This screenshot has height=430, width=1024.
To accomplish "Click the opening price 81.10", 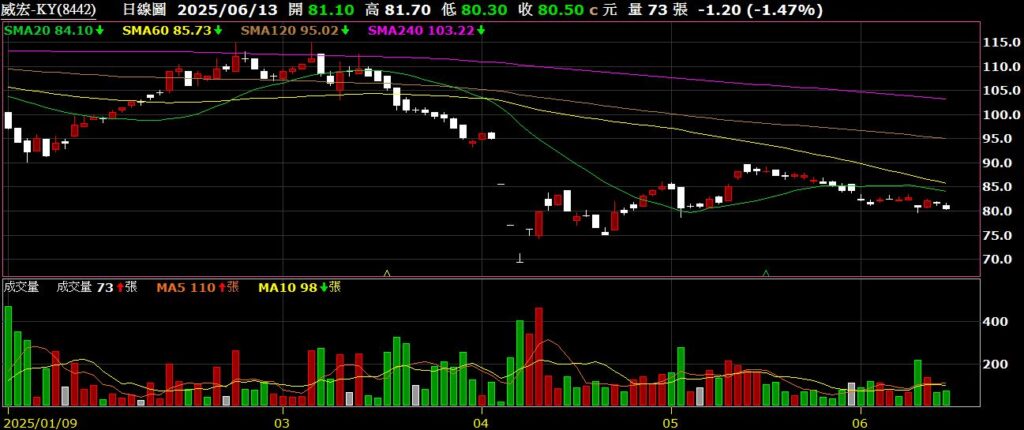I will pyautogui.click(x=333, y=10).
